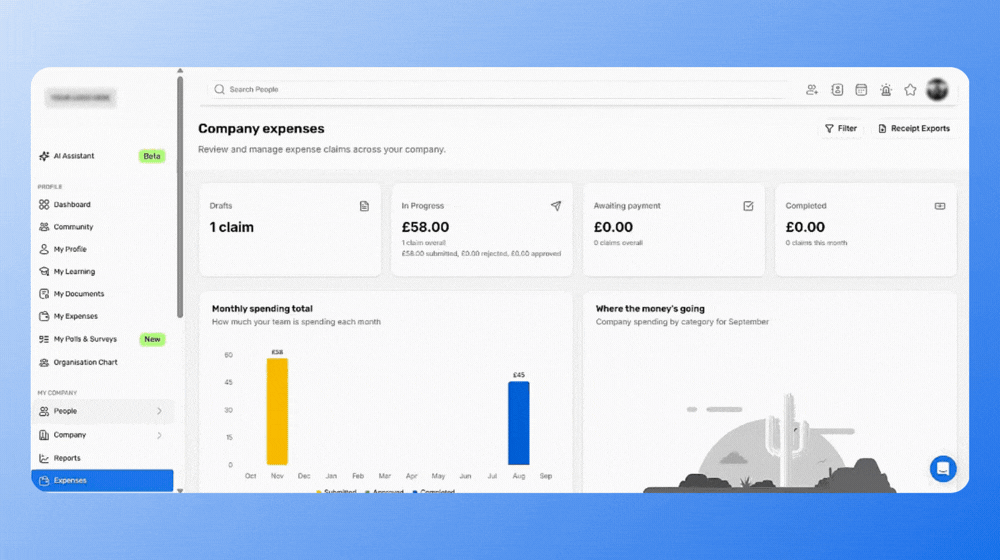Open the contact card icon in the top bar
Image resolution: width=1000 pixels, height=560 pixels.
click(x=837, y=90)
